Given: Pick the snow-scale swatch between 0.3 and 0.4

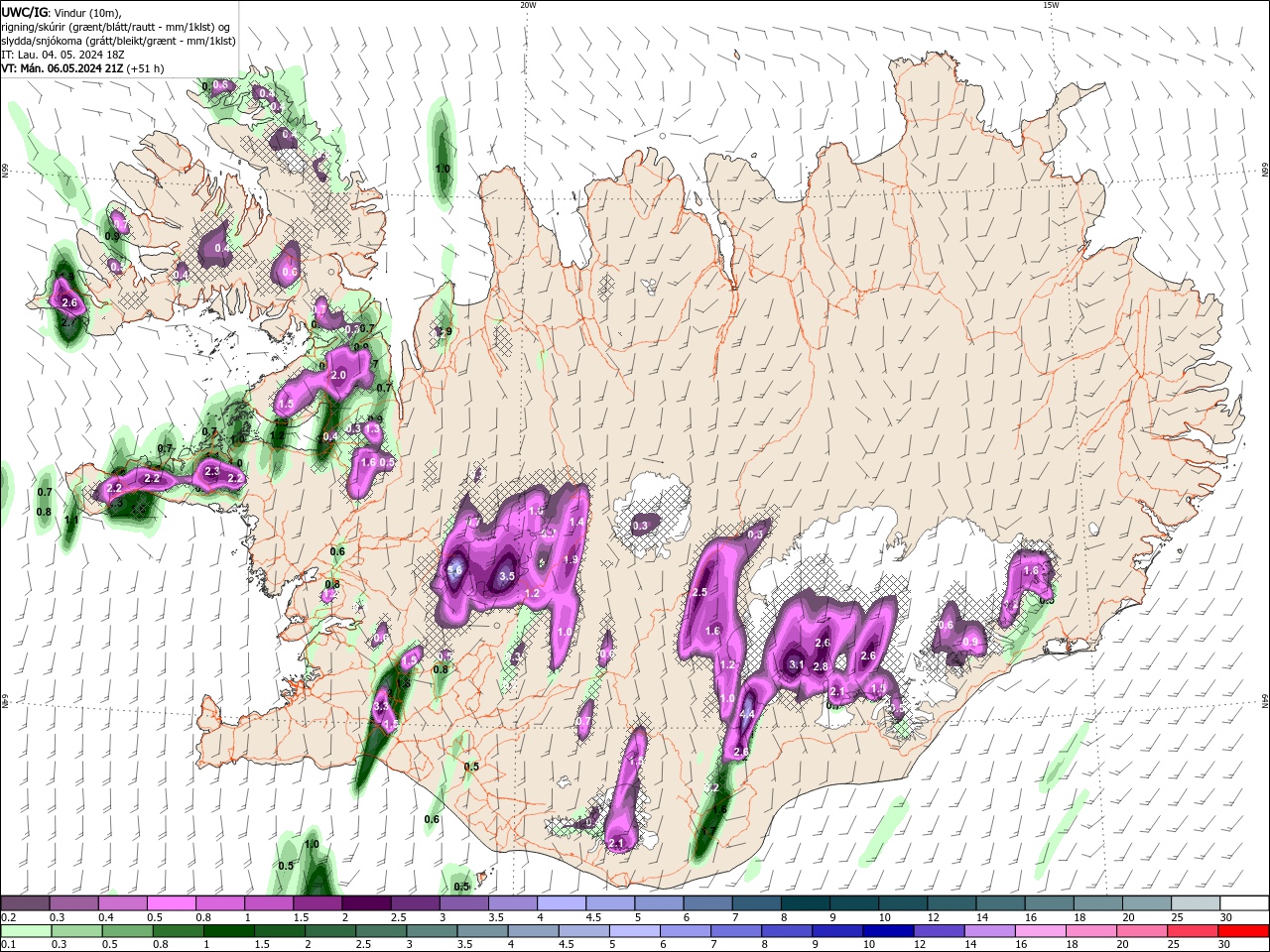Looking at the screenshot, I should (73, 903).
